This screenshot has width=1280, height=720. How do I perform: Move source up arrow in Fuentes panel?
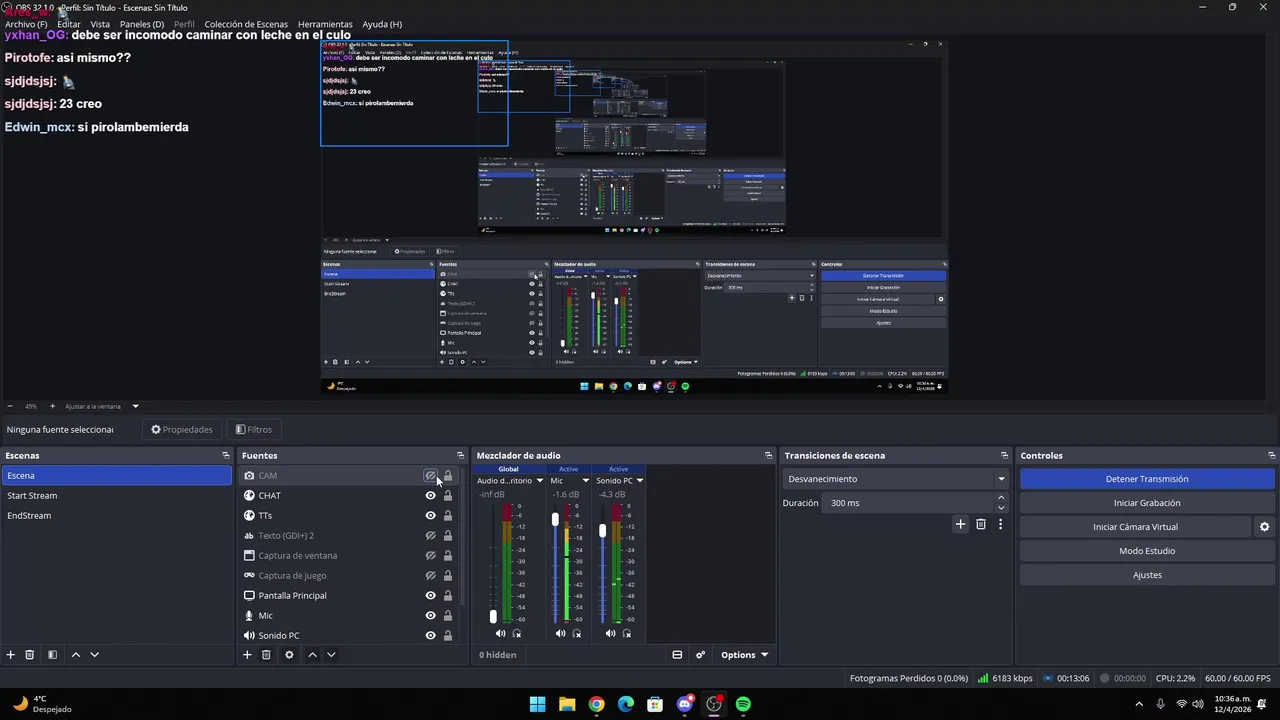tap(312, 655)
